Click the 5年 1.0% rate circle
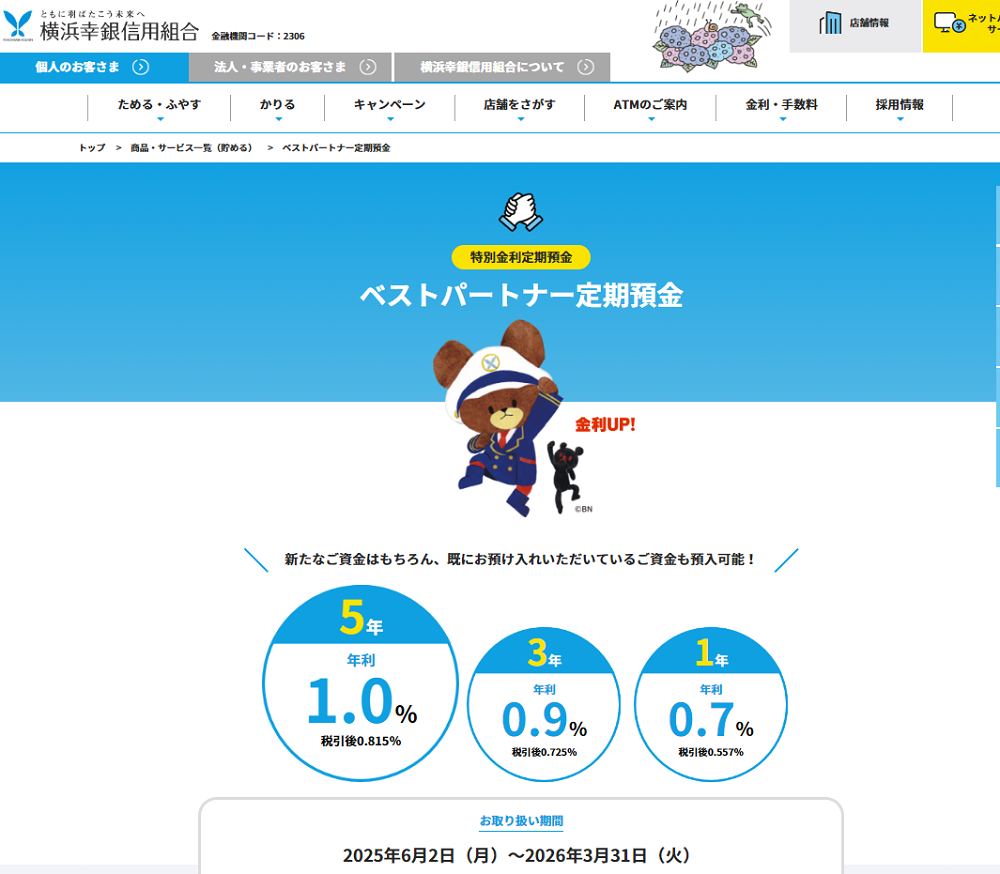 pyautogui.click(x=360, y=683)
